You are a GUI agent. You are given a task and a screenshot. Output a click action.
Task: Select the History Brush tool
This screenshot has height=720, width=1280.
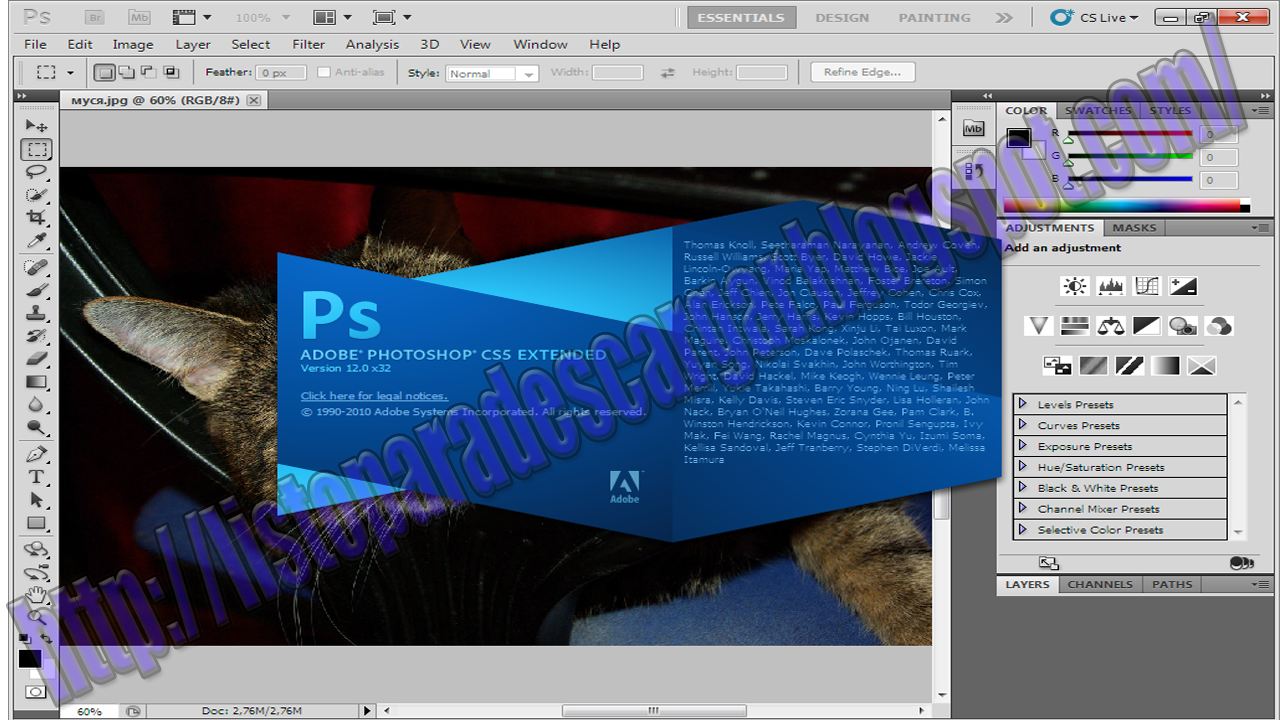coord(36,336)
